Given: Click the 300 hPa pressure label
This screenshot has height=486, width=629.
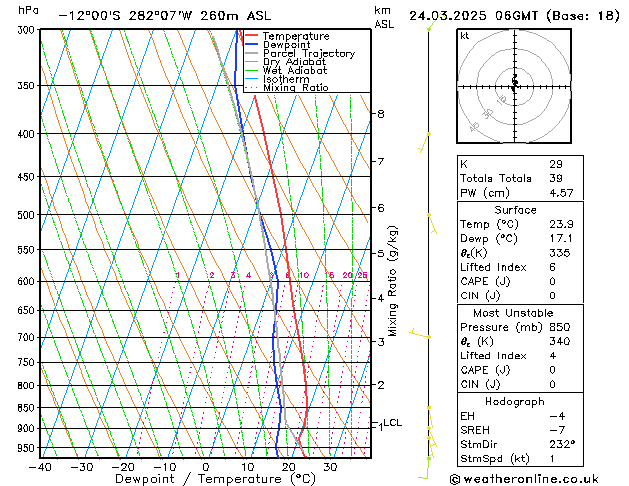Looking at the screenshot, I should pos(28,30).
